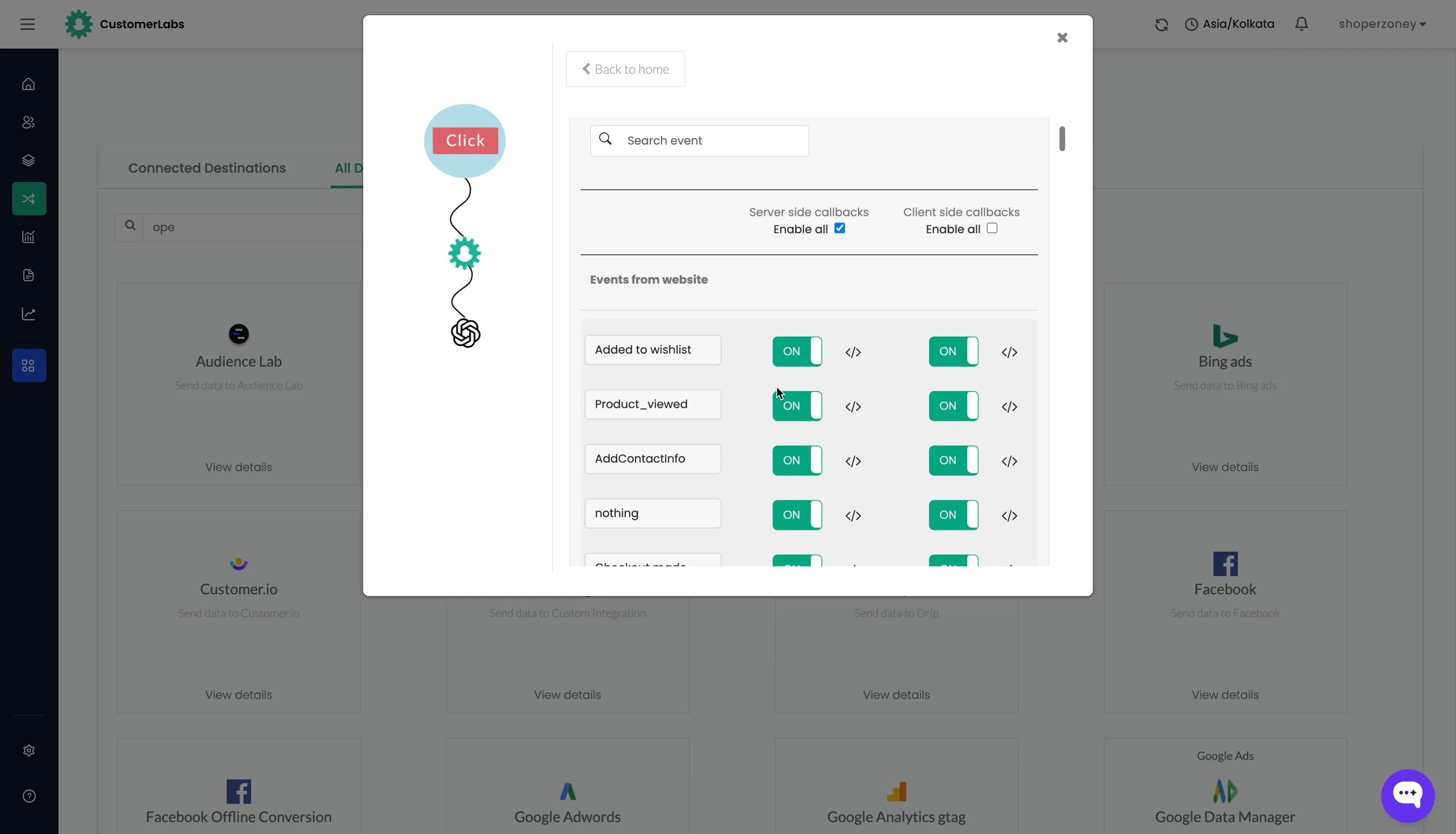Open the layers stack icon in sidebar
The image size is (1456, 834).
pos(29,160)
